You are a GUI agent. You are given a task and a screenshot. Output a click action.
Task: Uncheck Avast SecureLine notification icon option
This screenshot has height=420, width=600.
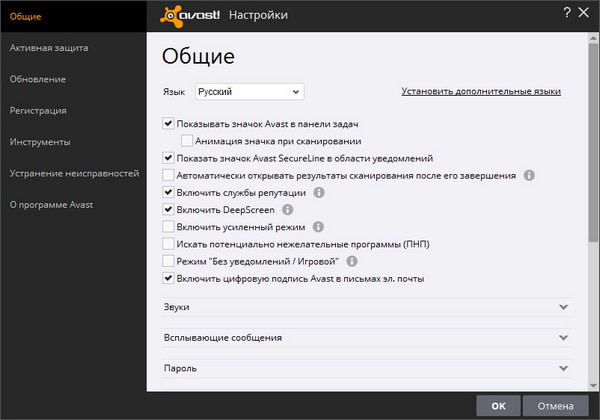[168, 158]
